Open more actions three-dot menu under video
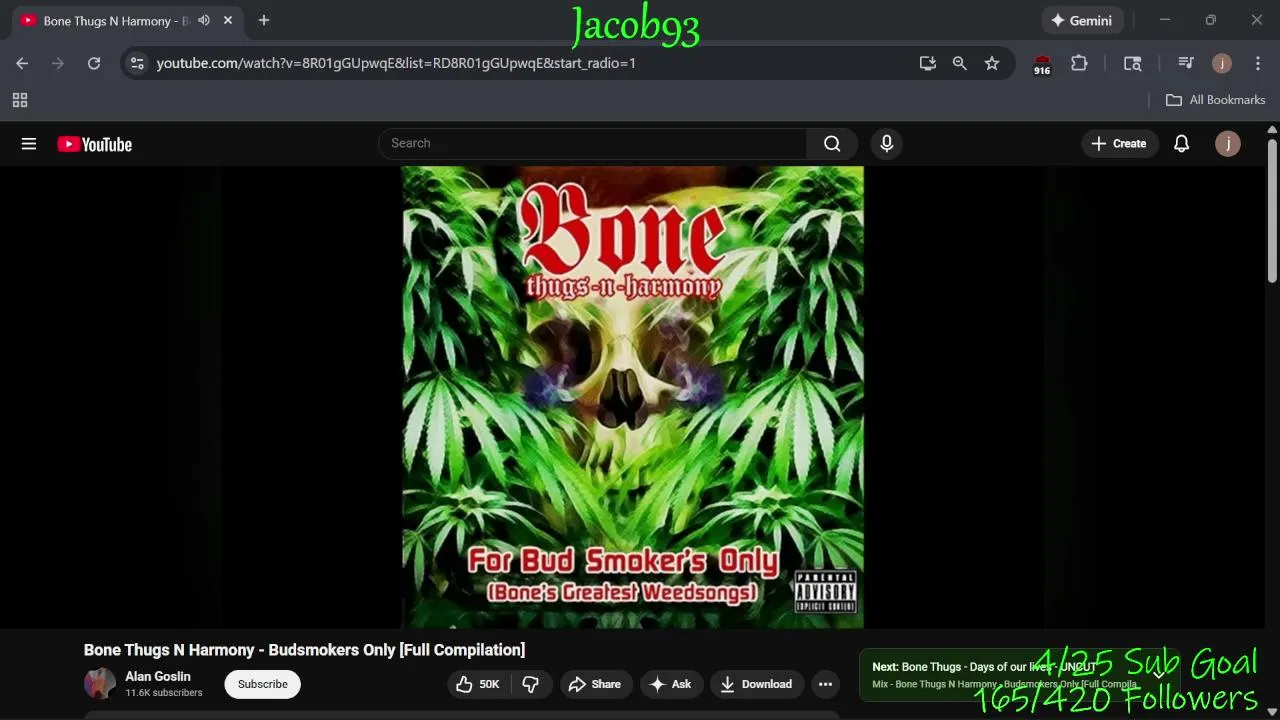Screen dimensions: 1280x720 coord(825,684)
